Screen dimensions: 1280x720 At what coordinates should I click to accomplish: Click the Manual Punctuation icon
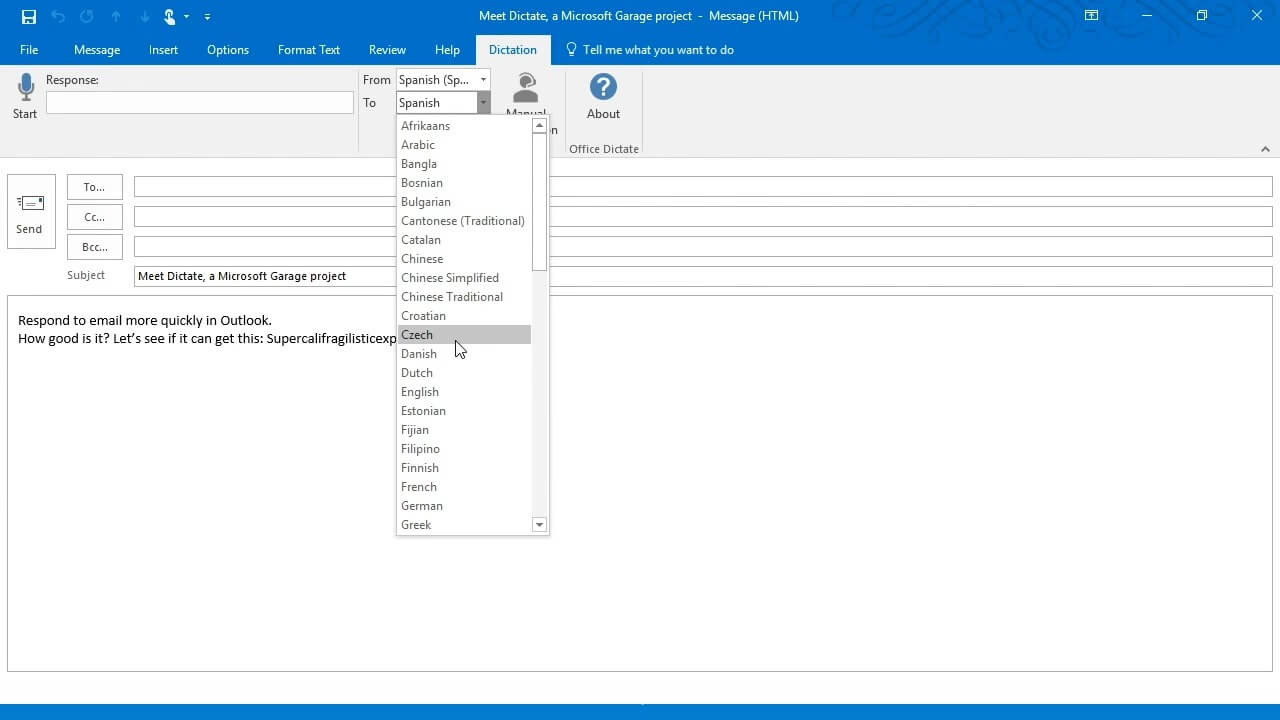pos(525,88)
